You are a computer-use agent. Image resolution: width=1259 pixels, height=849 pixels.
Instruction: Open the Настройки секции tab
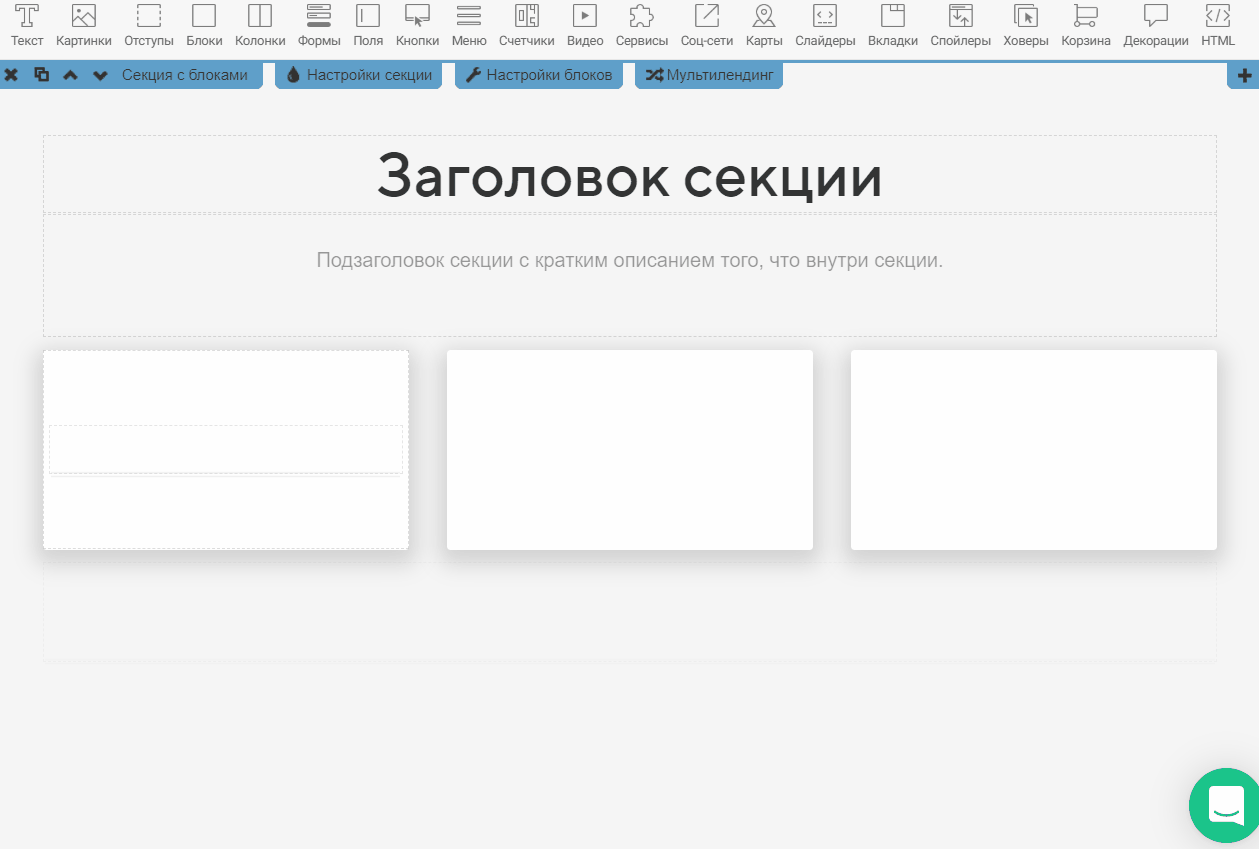[x=359, y=75]
